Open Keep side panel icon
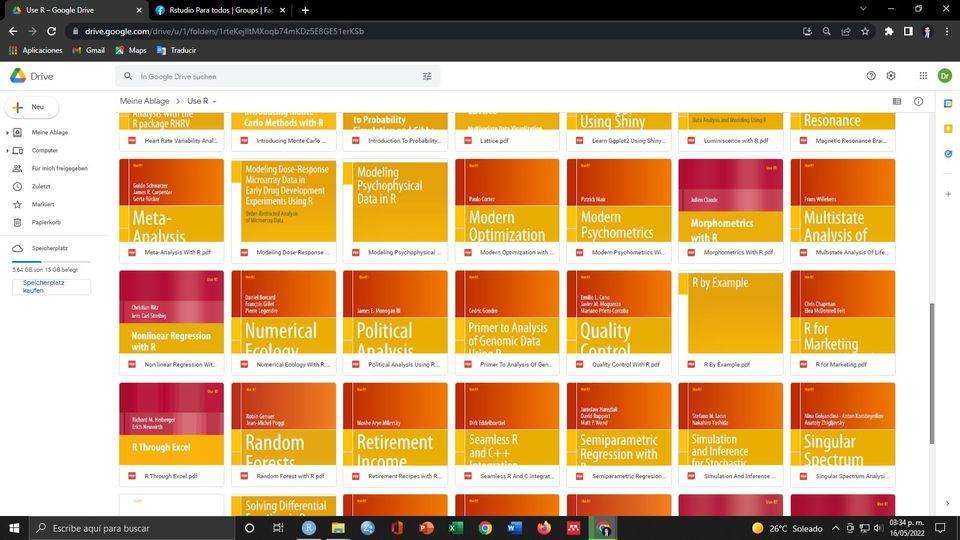 (x=948, y=129)
